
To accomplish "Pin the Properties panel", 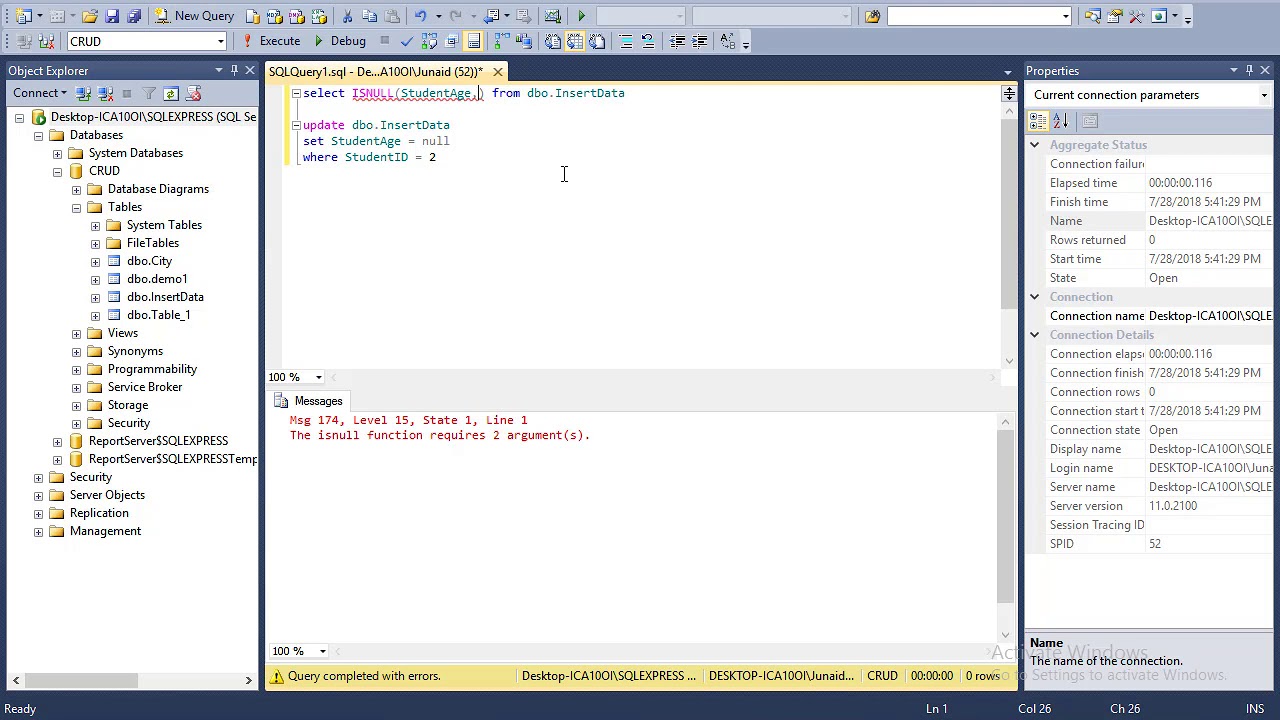I will point(1249,70).
